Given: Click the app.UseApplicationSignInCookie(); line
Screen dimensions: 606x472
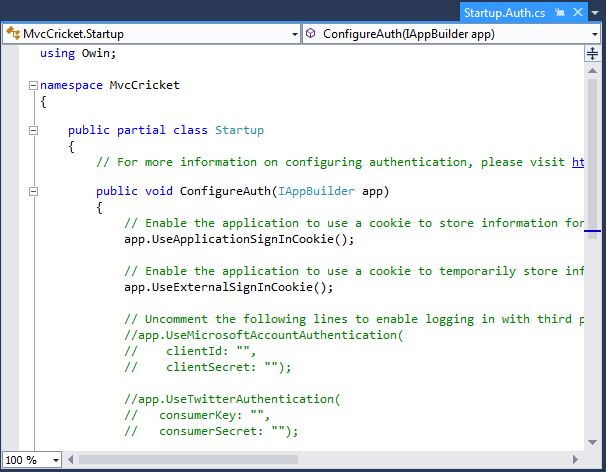Looking at the screenshot, I should (x=239, y=239).
